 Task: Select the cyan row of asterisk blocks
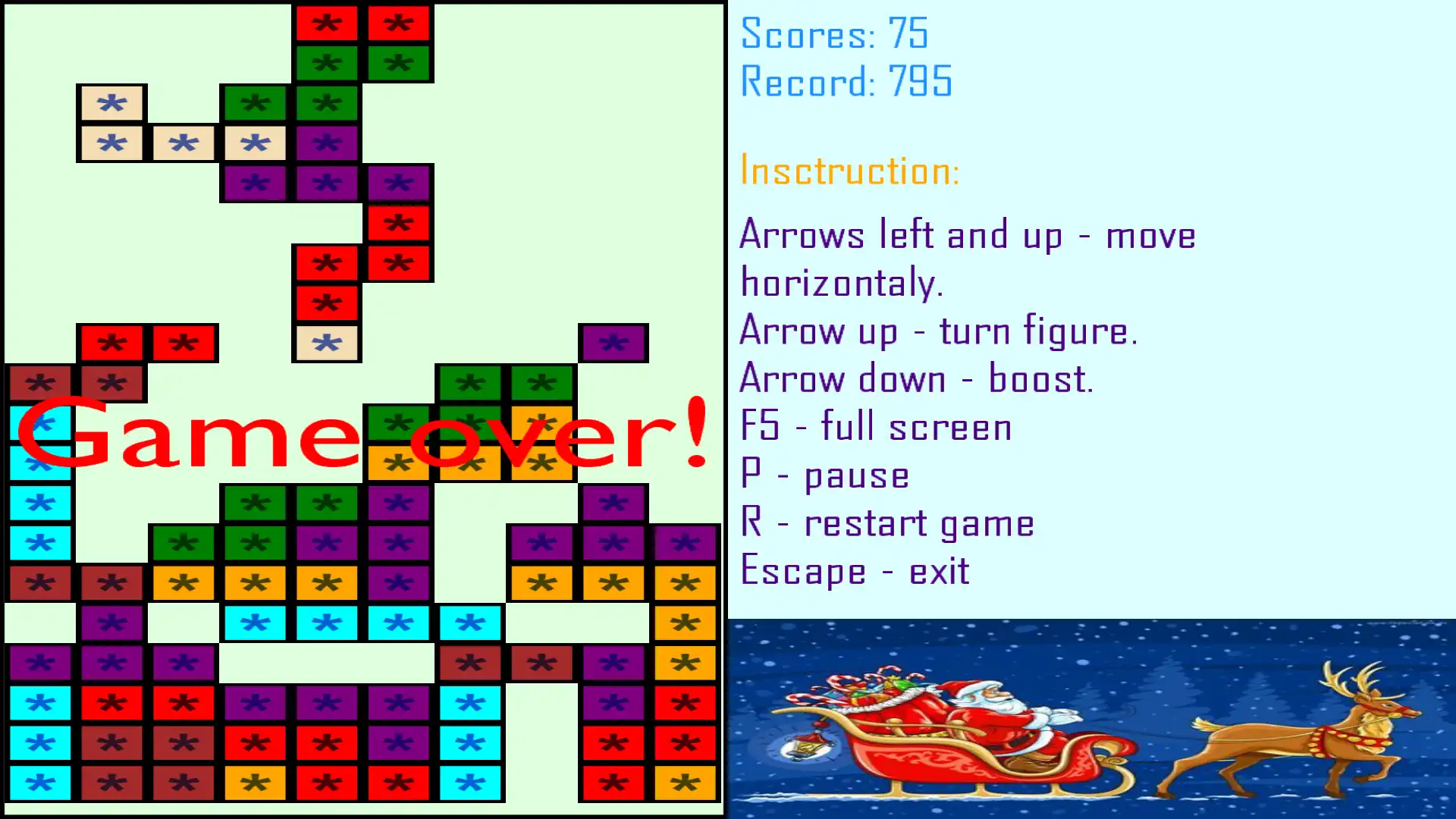pyautogui.click(x=362, y=623)
